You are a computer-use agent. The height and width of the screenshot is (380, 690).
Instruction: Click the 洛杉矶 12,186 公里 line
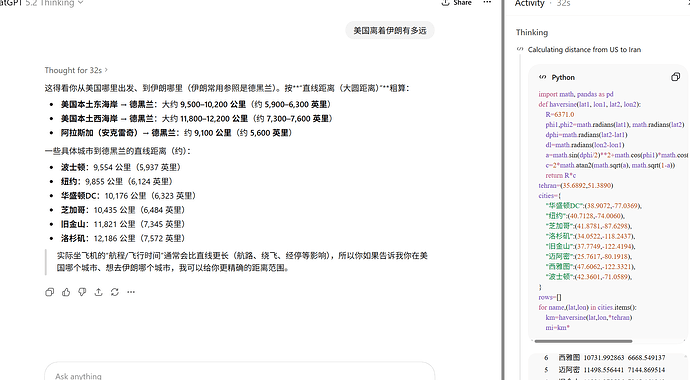pos(123,238)
